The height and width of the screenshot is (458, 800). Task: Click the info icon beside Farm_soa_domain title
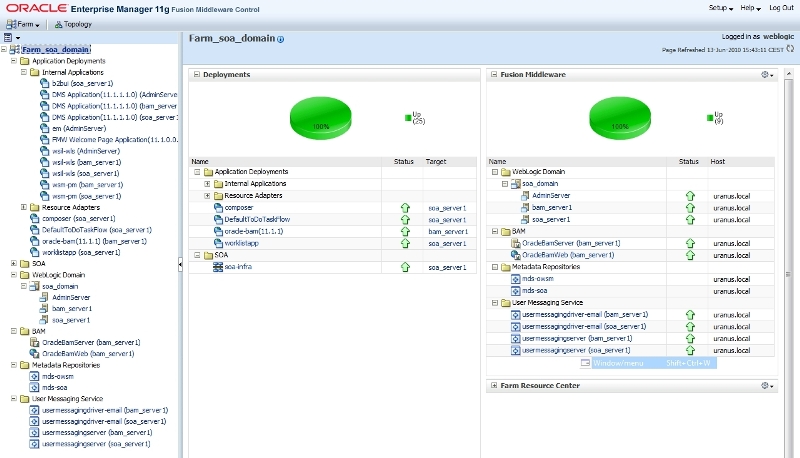(x=281, y=39)
